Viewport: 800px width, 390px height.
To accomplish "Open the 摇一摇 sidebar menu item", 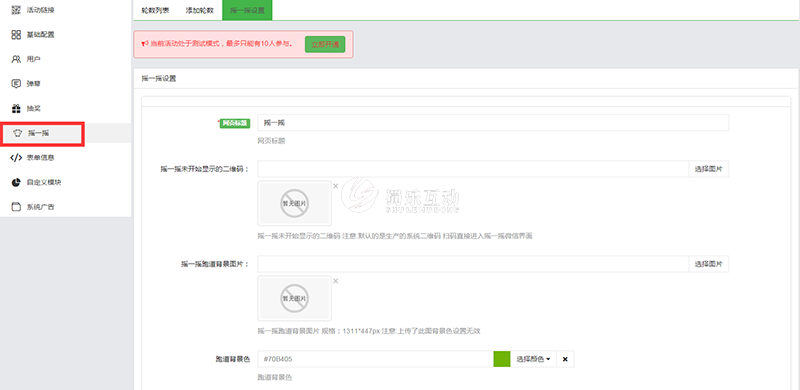I will point(42,134).
